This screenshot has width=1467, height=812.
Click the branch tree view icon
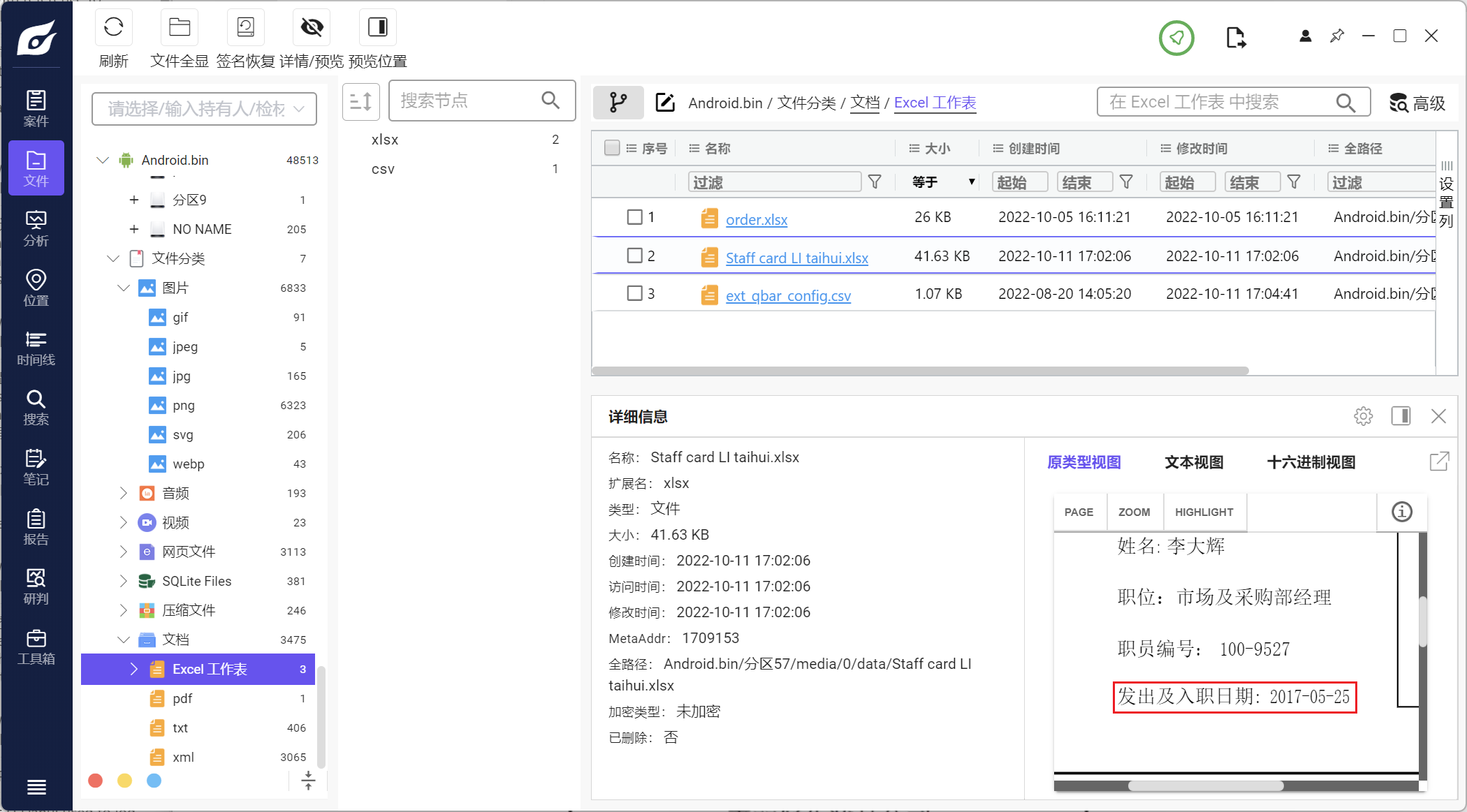[x=618, y=103]
